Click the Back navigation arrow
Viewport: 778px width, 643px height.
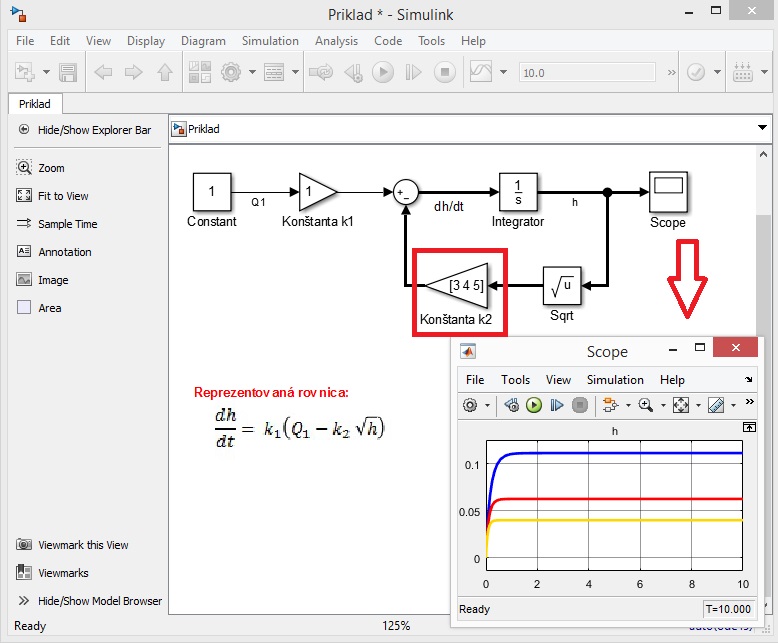click(103, 72)
